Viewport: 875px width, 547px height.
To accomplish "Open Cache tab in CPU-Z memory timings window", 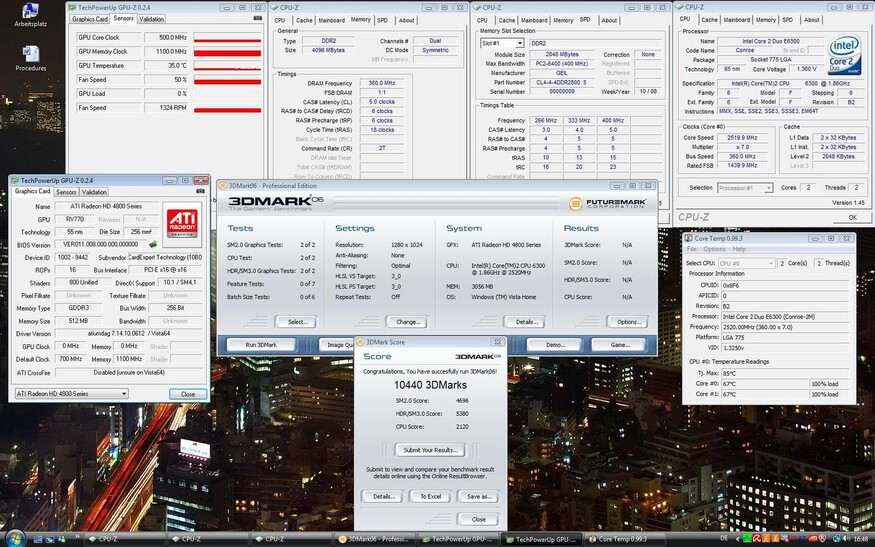I will (304, 20).
